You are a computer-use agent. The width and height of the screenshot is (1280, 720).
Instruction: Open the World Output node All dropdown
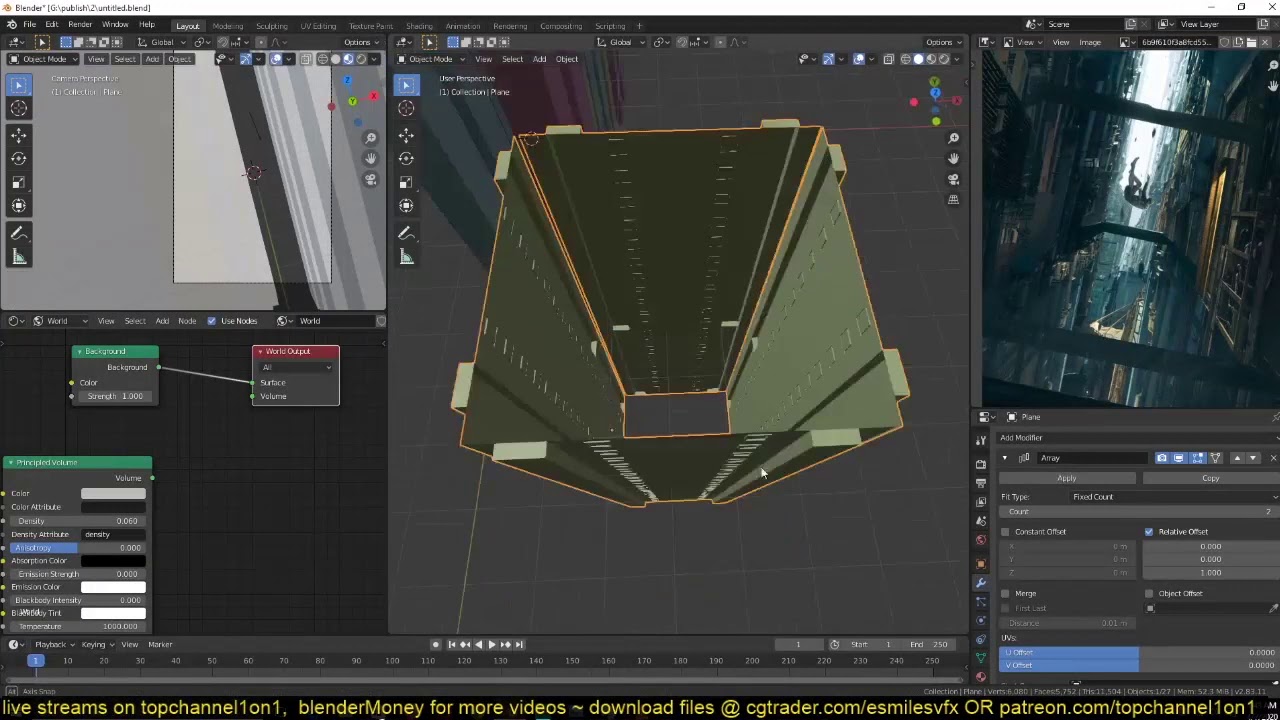tap(296, 368)
